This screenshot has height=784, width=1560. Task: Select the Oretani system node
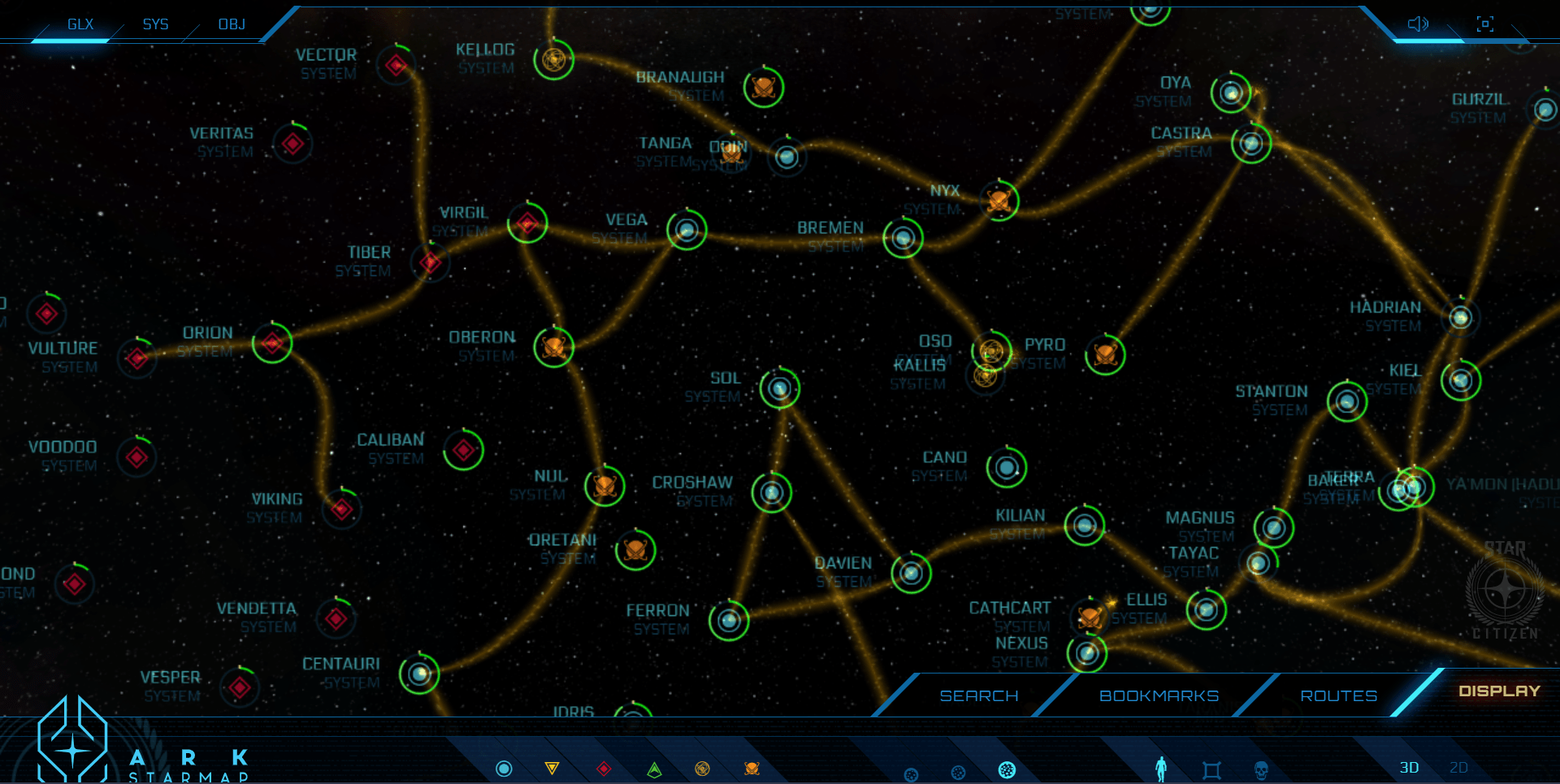[x=635, y=551]
